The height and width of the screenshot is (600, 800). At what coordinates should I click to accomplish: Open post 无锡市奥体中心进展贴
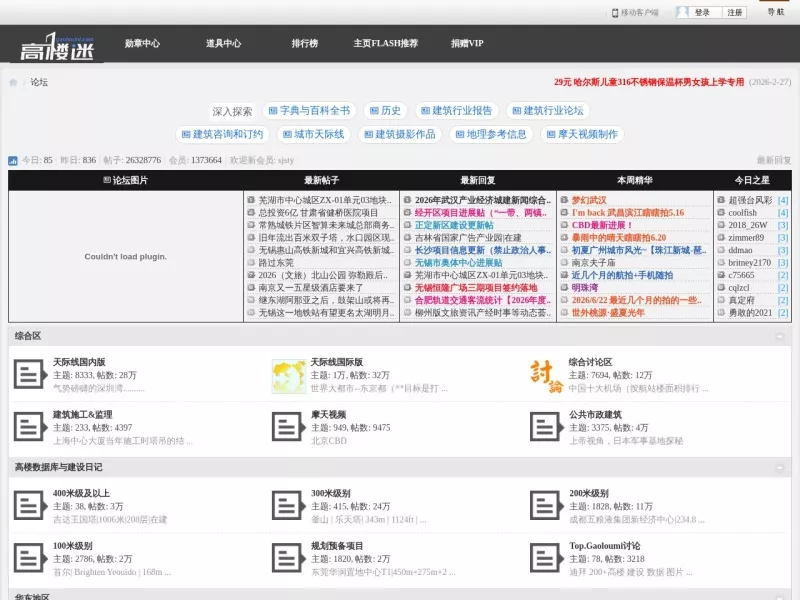click(x=458, y=263)
